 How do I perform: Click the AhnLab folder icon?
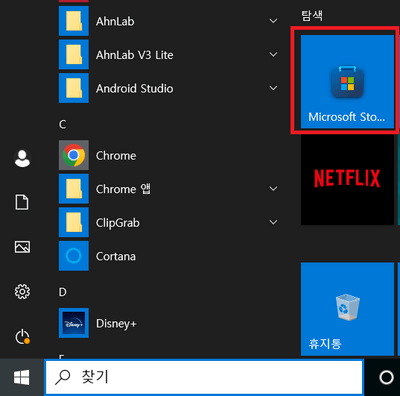[x=74, y=21]
